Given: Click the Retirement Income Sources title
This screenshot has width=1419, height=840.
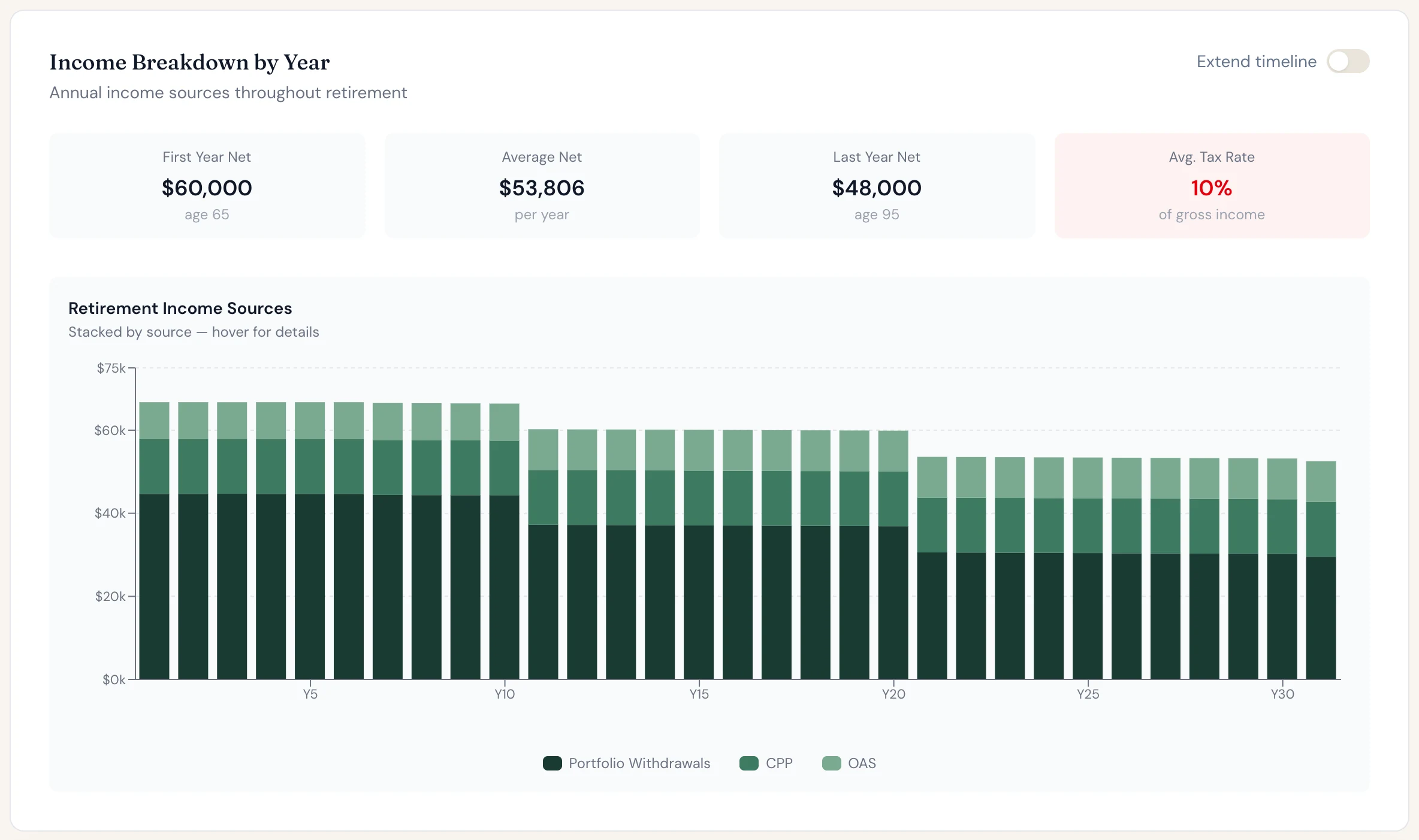Looking at the screenshot, I should [x=180, y=308].
